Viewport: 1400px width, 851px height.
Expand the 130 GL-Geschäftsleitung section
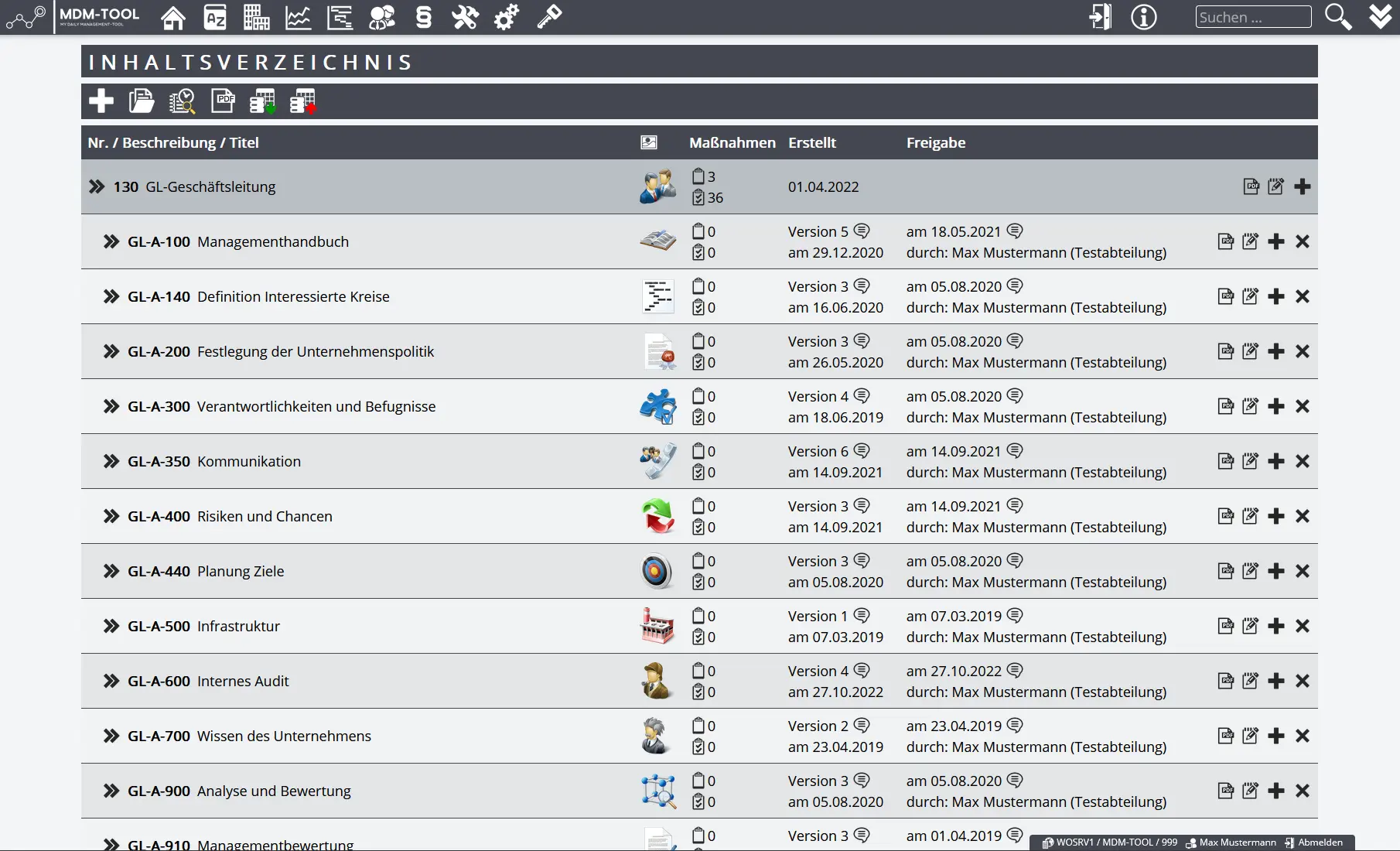[97, 186]
